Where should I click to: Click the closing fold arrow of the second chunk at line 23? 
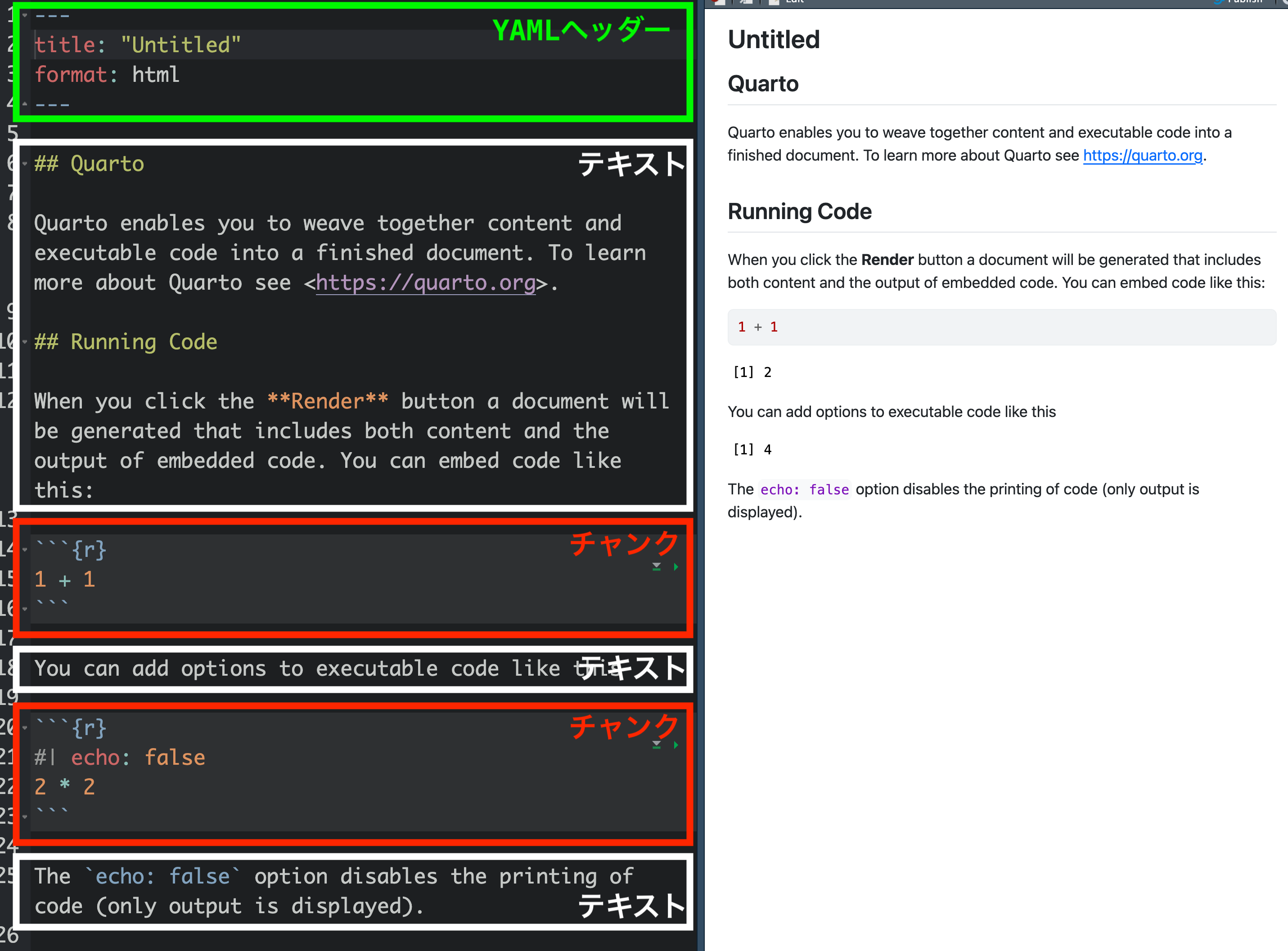[x=25, y=816]
